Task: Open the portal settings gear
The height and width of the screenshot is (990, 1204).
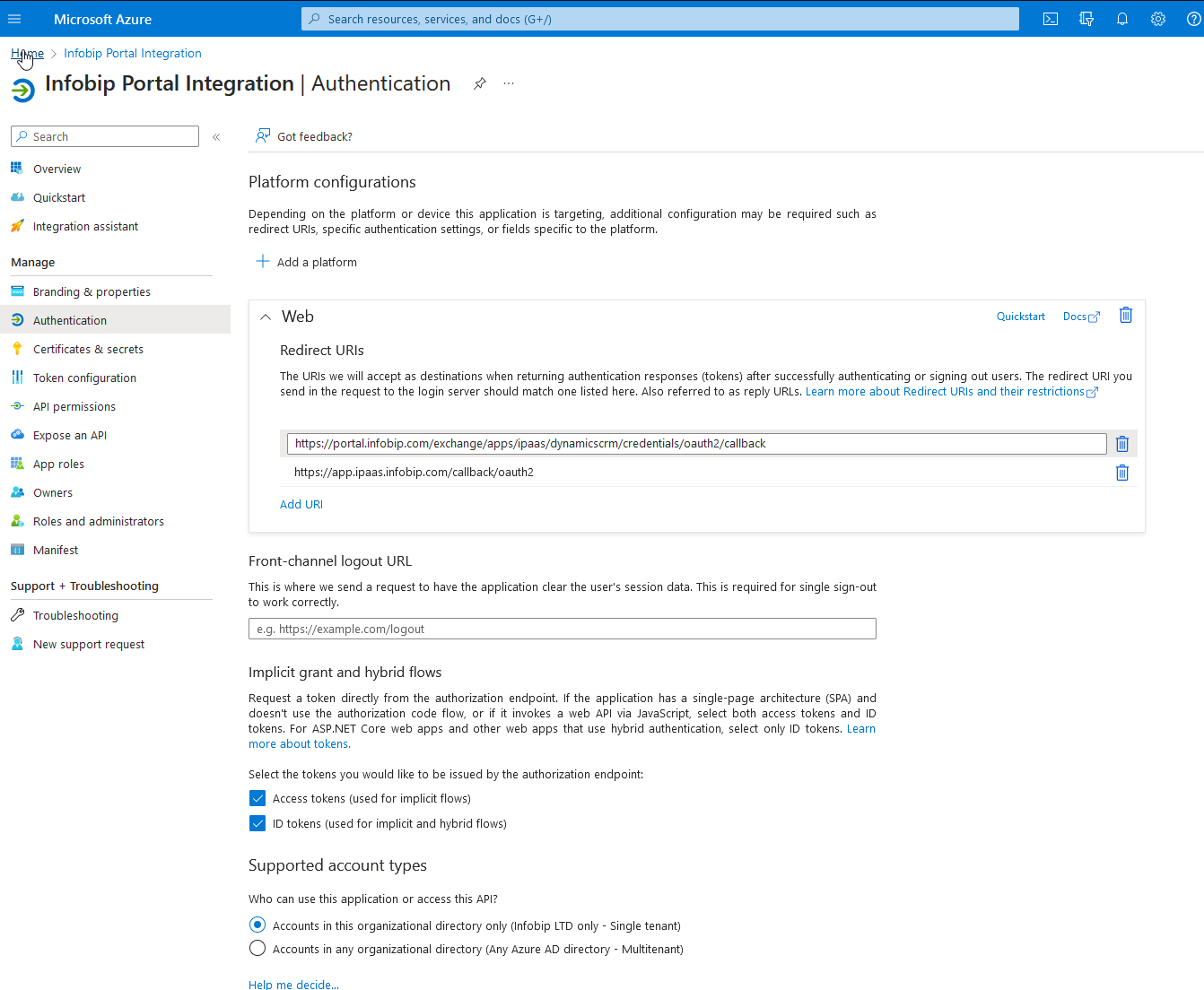Action: (x=1158, y=19)
